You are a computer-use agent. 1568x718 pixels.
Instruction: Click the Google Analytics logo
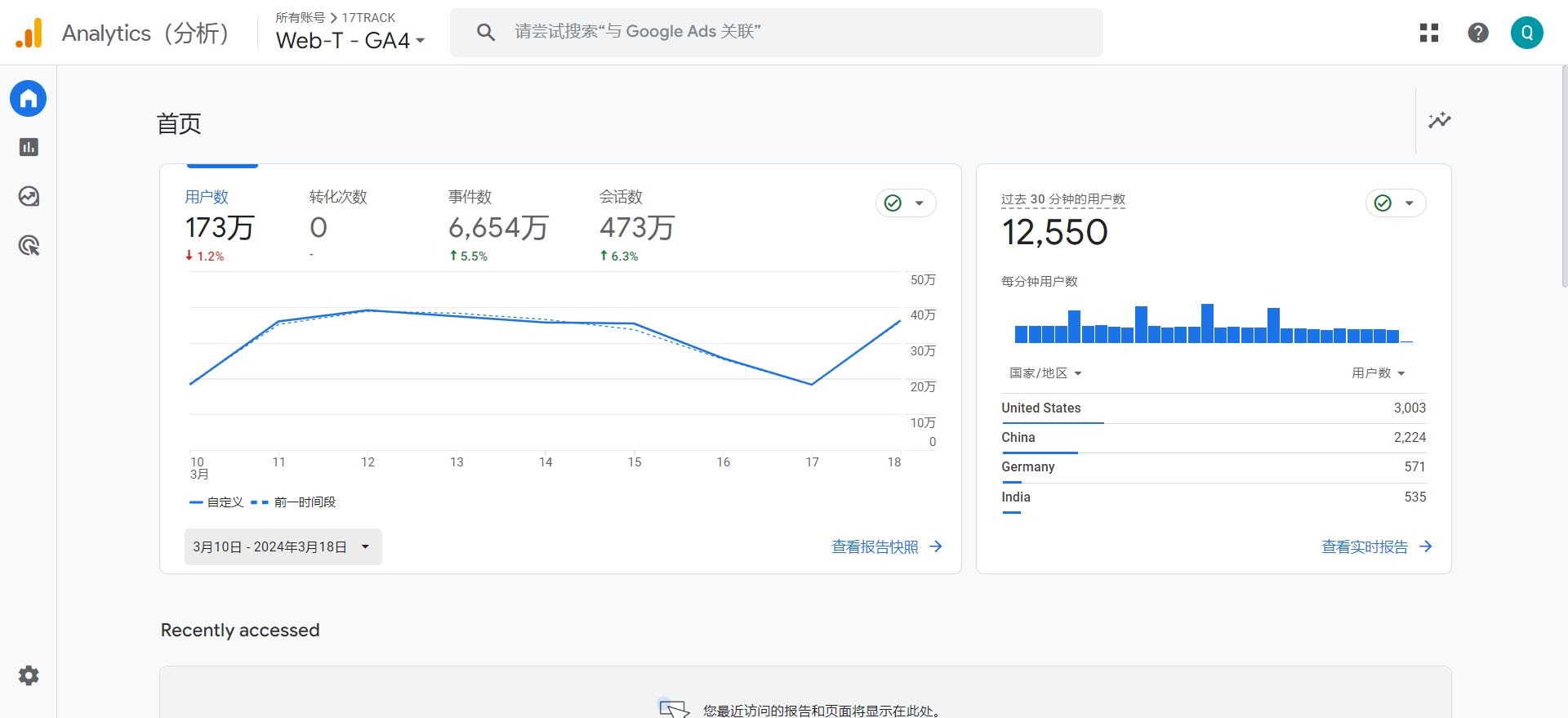point(29,33)
